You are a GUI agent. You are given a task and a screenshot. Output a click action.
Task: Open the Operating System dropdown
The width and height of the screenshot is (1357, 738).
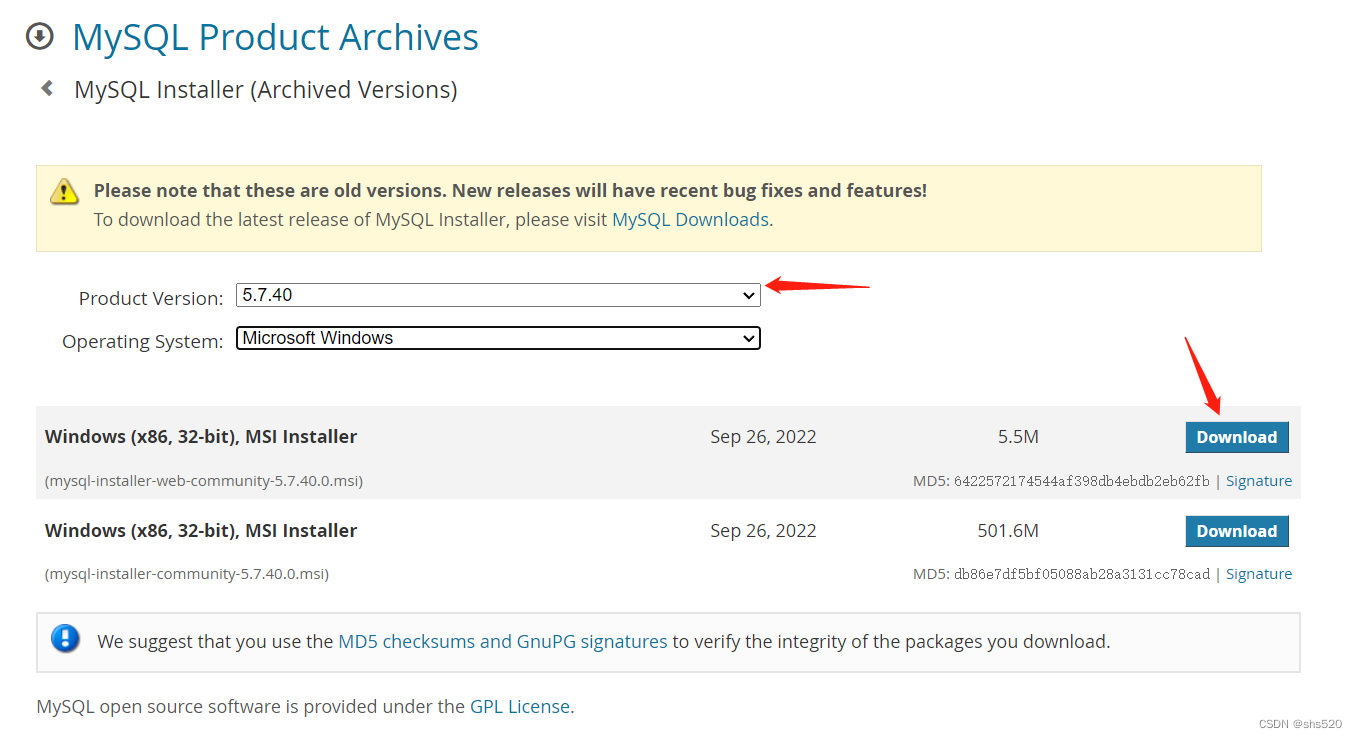point(498,338)
